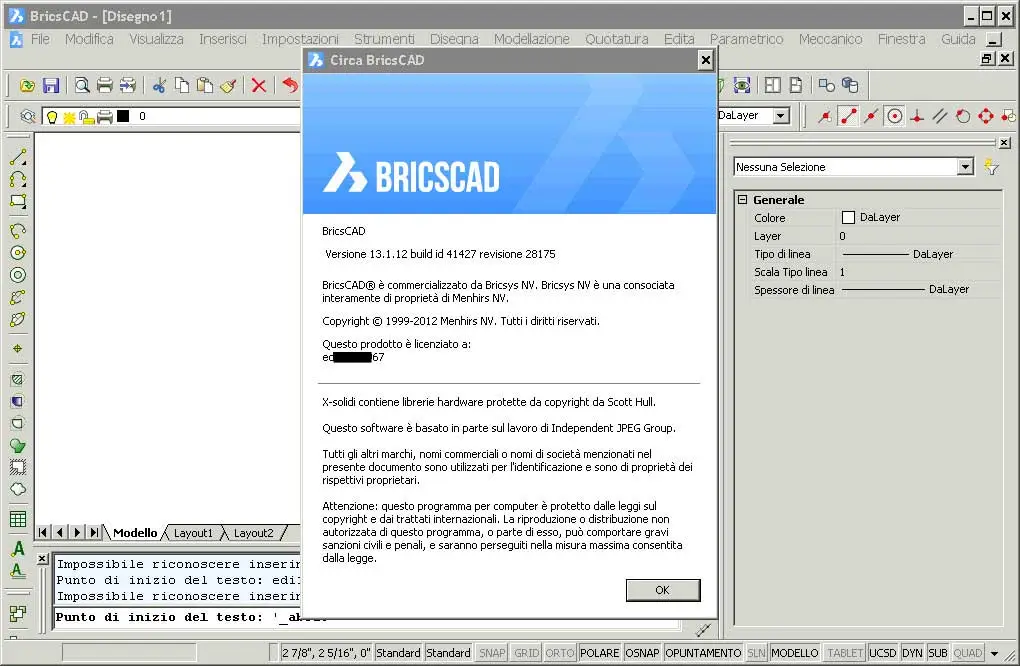Image resolution: width=1020 pixels, height=666 pixels.
Task: Click the red X Delete icon
Action: pos(259,85)
